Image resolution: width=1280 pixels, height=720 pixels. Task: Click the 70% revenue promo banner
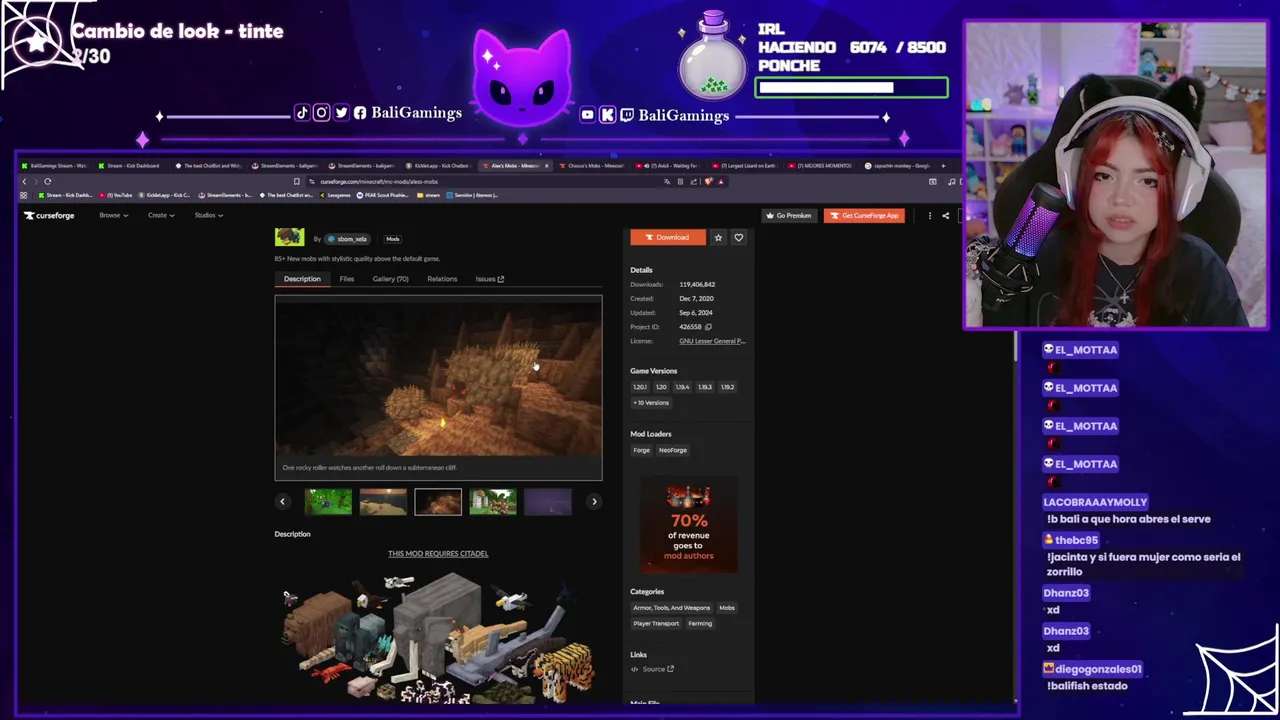(x=688, y=526)
